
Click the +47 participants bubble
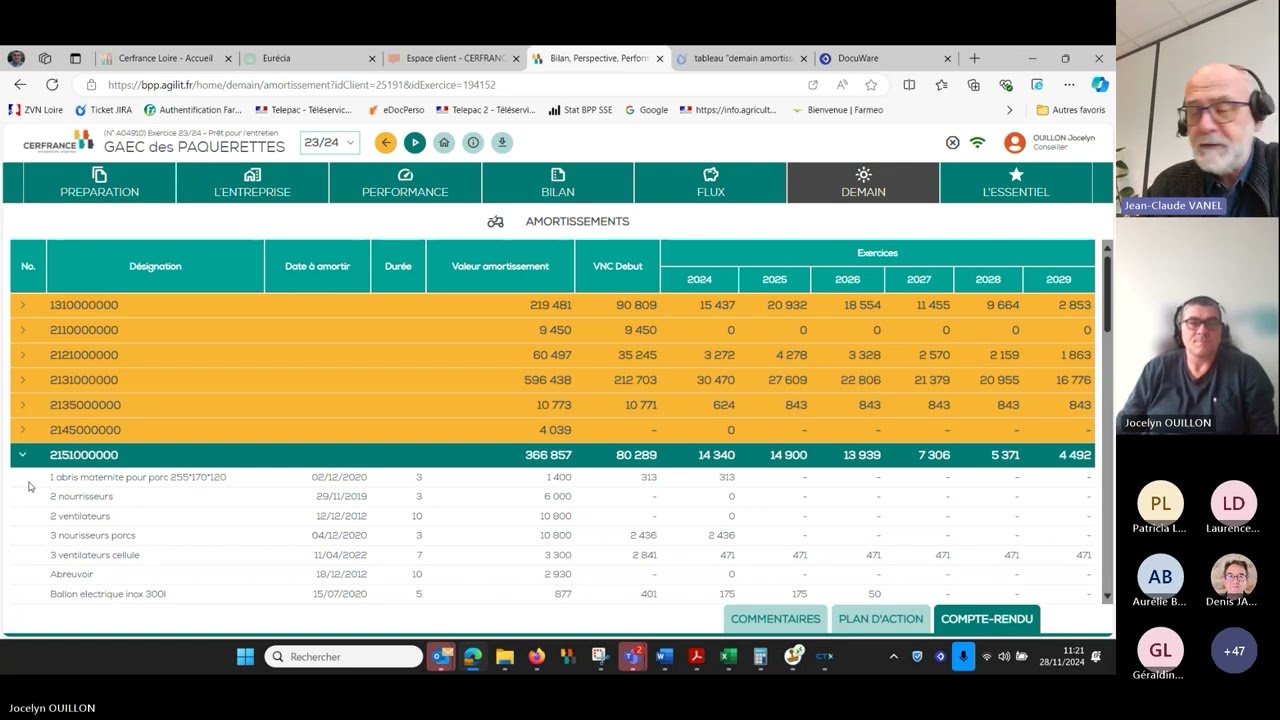(x=1234, y=651)
